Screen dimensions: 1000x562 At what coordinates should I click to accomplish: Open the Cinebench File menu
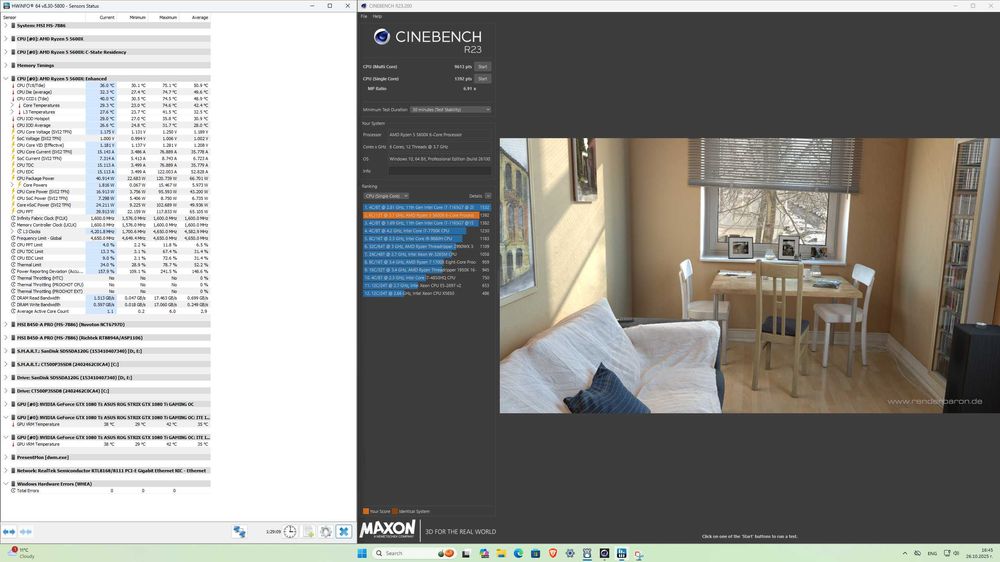tap(364, 17)
